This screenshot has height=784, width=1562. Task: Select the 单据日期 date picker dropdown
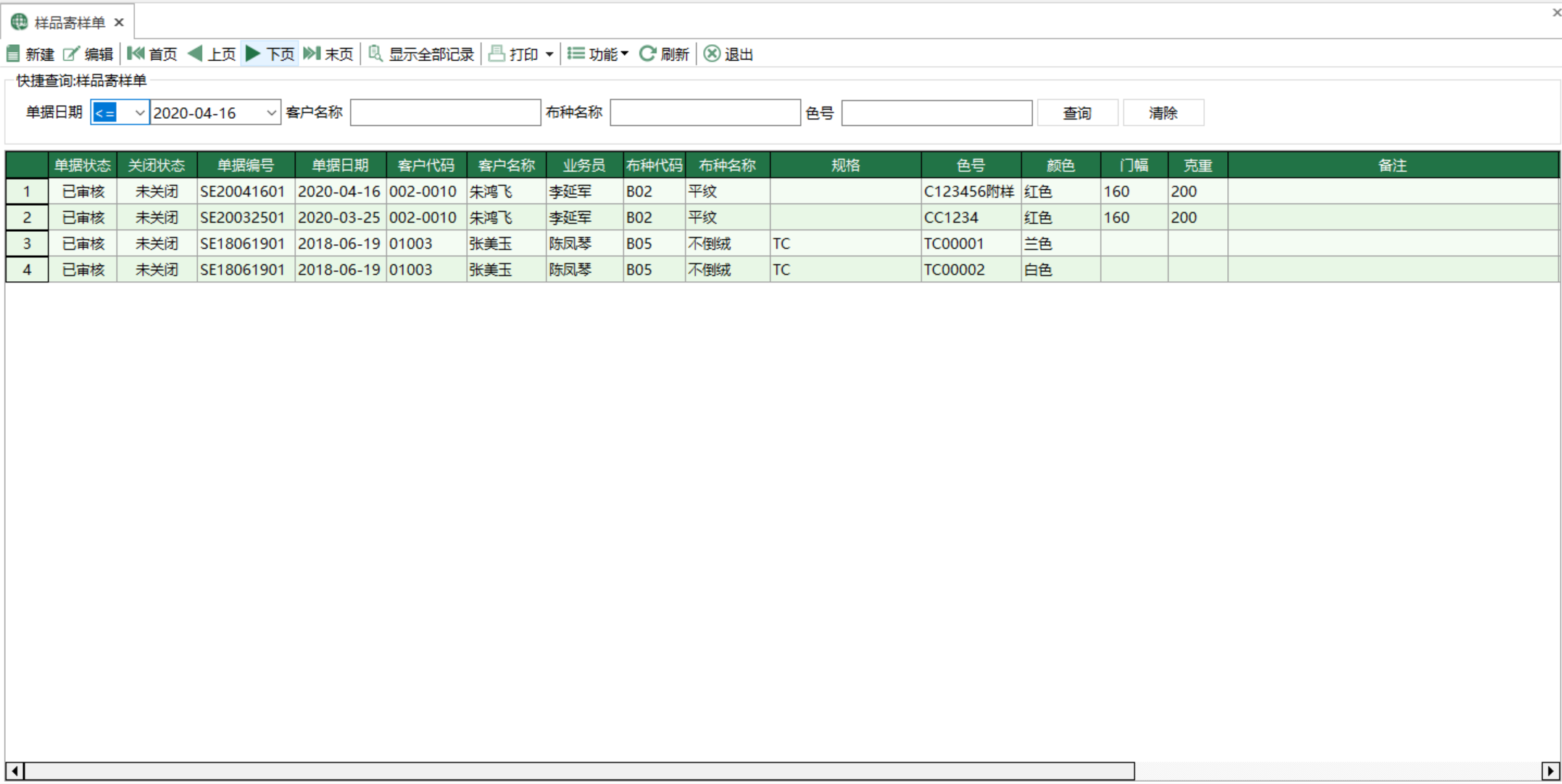coord(270,112)
